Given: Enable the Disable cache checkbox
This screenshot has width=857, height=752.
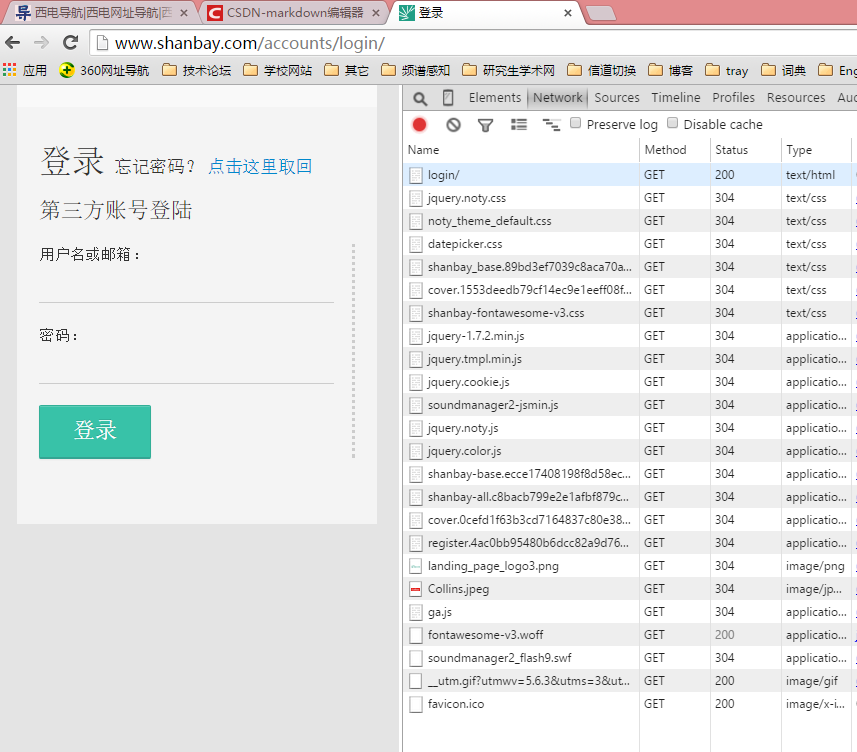Looking at the screenshot, I should pyautogui.click(x=673, y=124).
